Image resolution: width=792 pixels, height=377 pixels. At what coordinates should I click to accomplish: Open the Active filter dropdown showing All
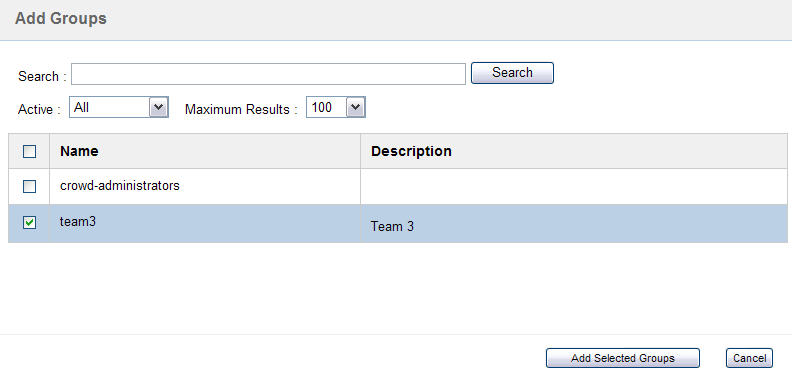point(119,107)
